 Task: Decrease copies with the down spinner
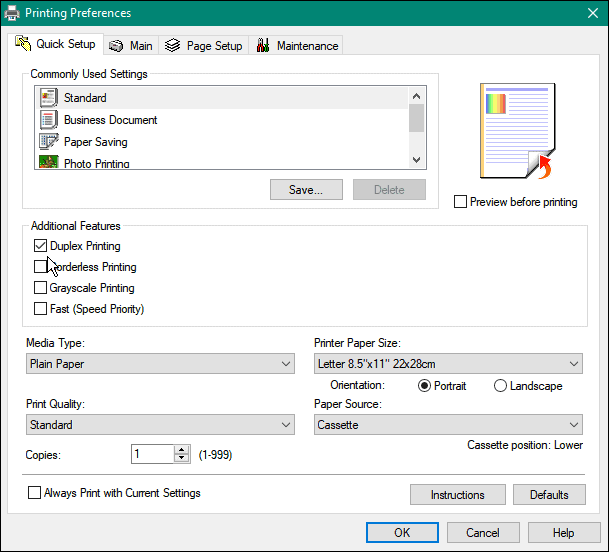181,458
